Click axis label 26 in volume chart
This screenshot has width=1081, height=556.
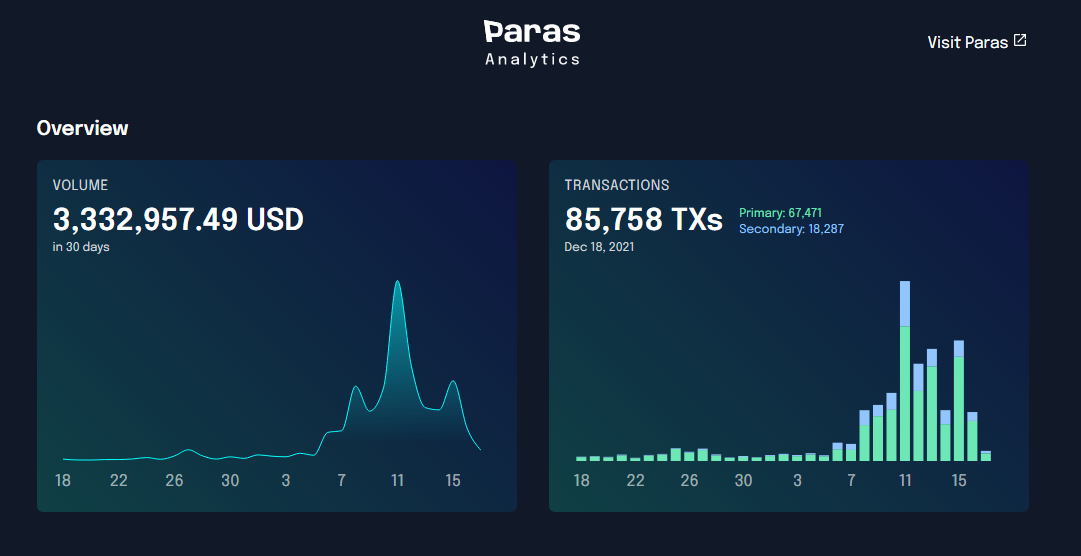pyautogui.click(x=174, y=480)
